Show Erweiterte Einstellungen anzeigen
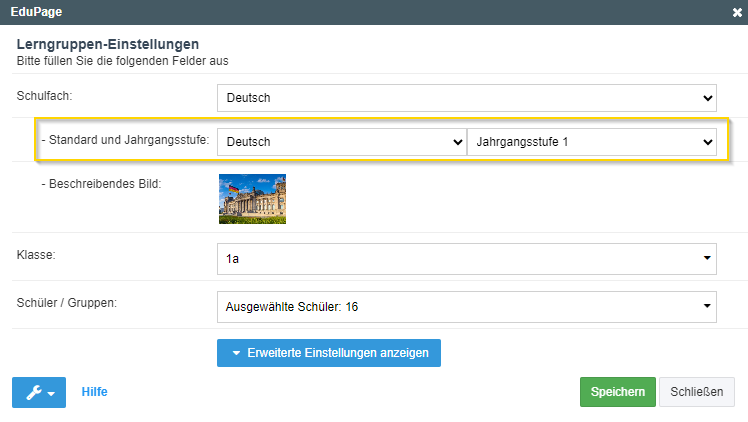This screenshot has width=748, height=422. click(329, 353)
